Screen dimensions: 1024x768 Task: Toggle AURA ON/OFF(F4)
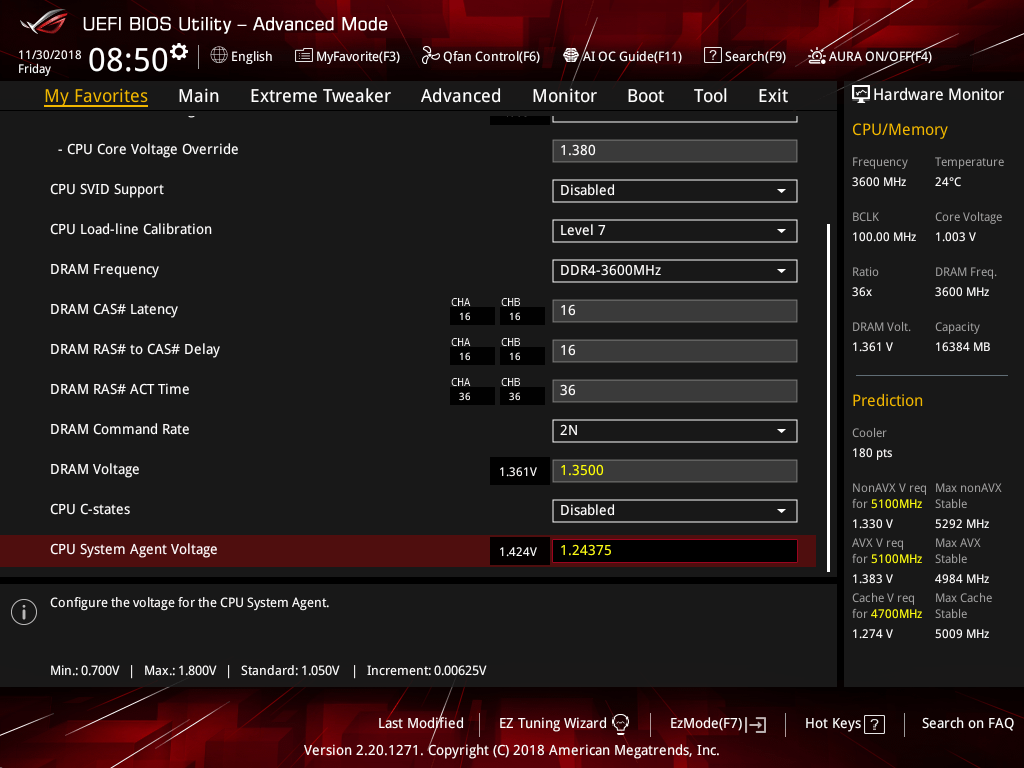click(x=871, y=56)
